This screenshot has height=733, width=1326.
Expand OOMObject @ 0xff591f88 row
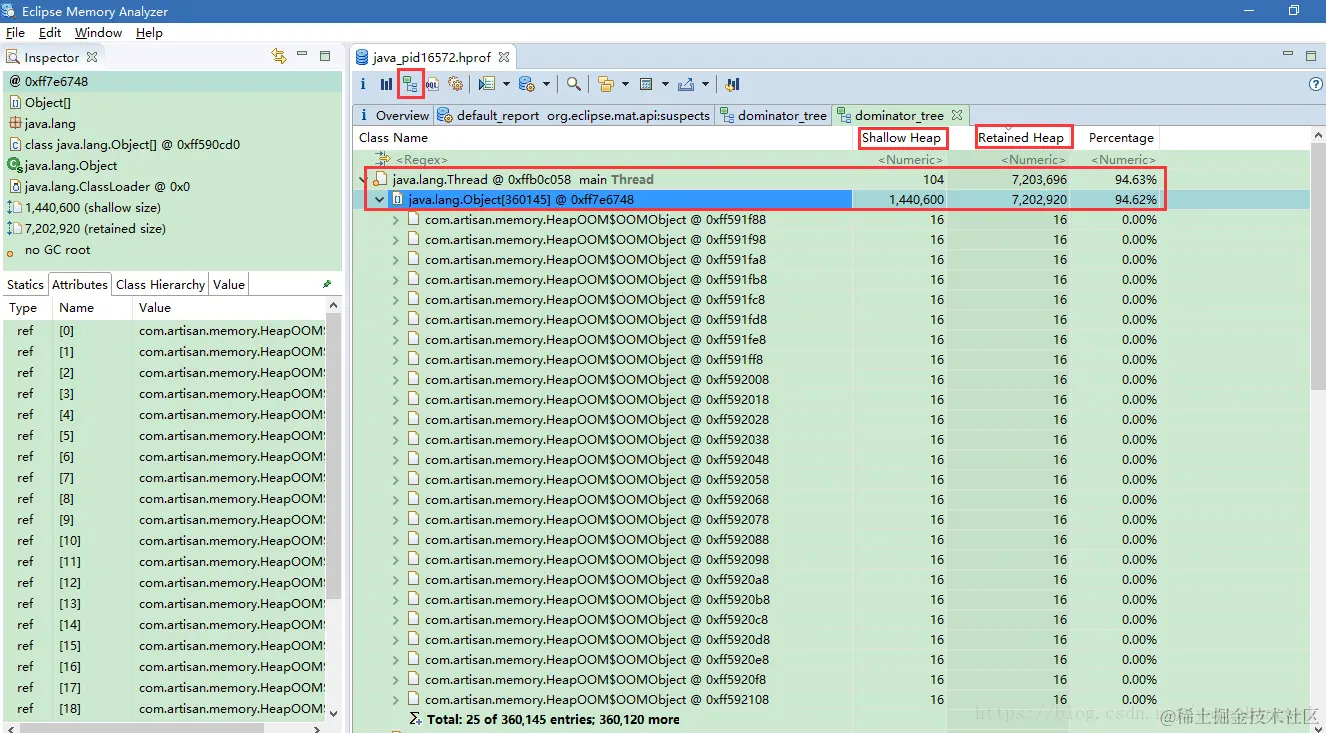coord(396,220)
